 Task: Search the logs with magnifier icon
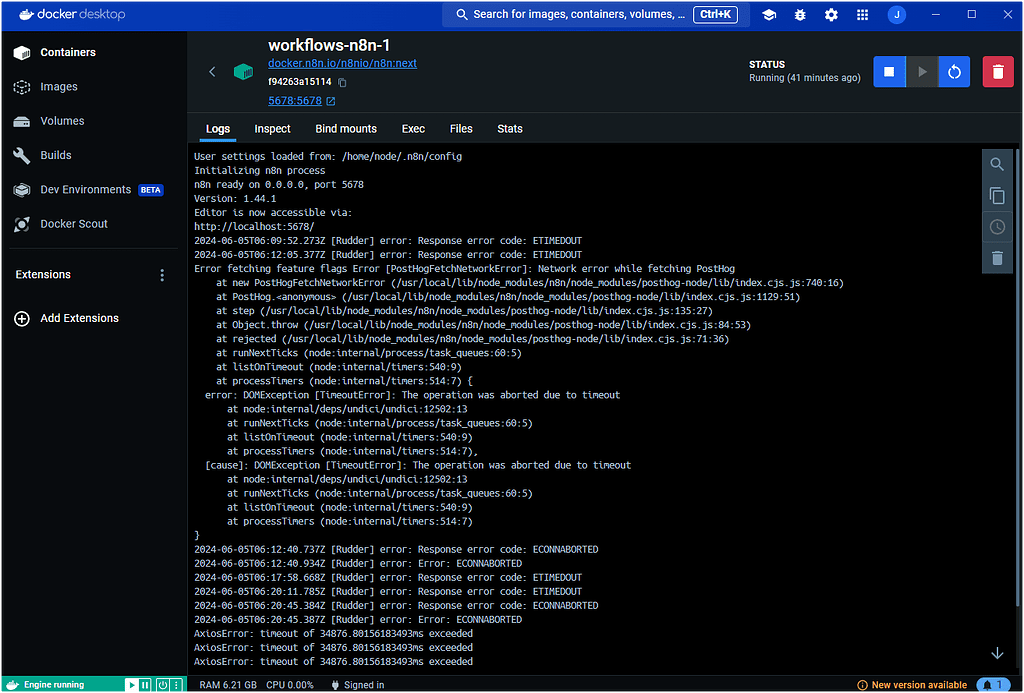point(997,165)
